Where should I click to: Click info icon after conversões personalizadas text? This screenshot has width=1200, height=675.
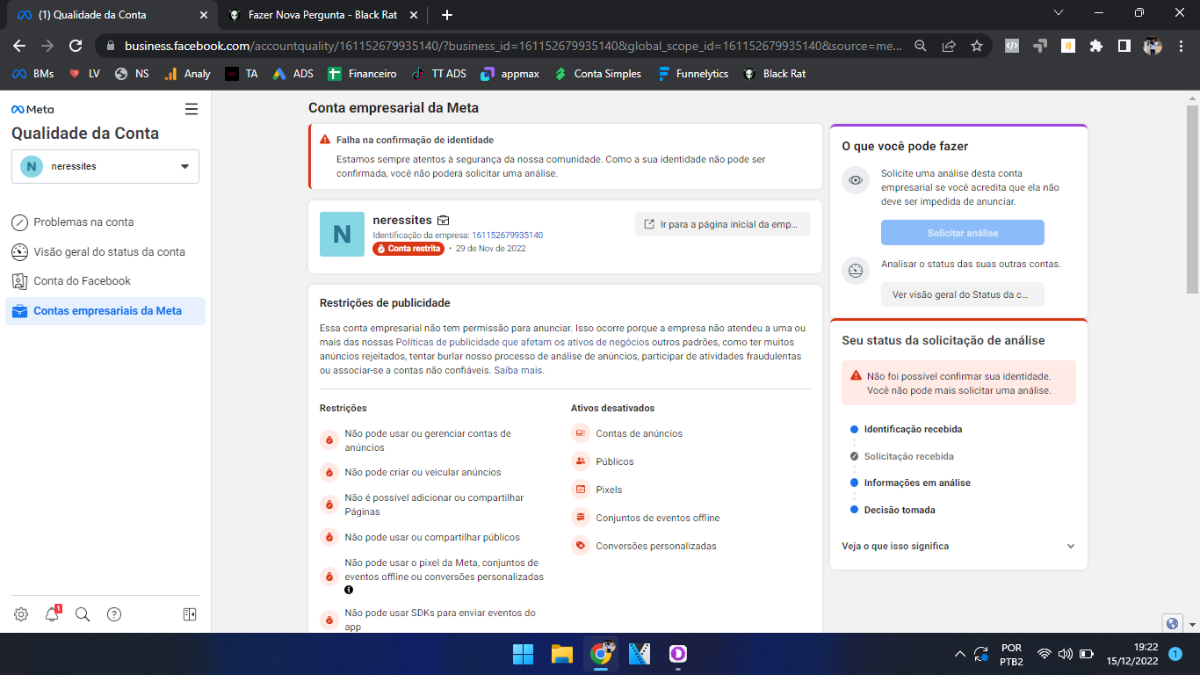click(x=349, y=590)
